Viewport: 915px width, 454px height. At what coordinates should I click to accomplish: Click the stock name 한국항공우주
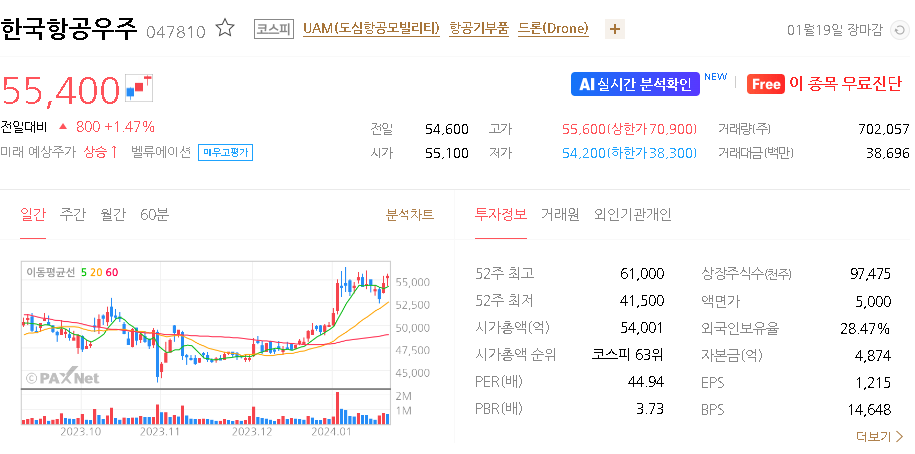(x=69, y=29)
